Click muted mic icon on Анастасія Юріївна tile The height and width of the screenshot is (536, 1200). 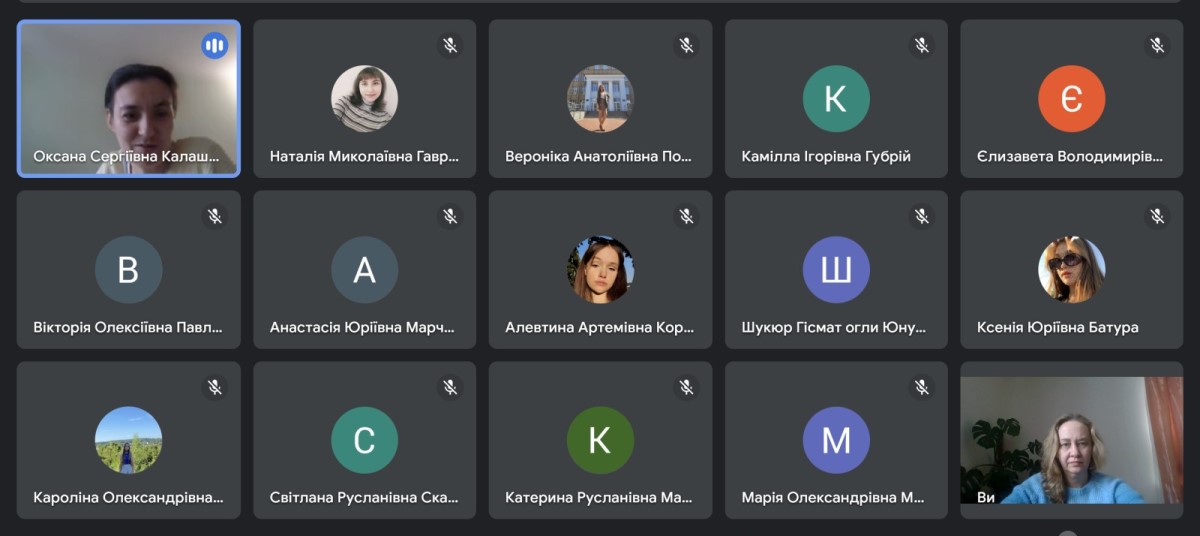[450, 216]
